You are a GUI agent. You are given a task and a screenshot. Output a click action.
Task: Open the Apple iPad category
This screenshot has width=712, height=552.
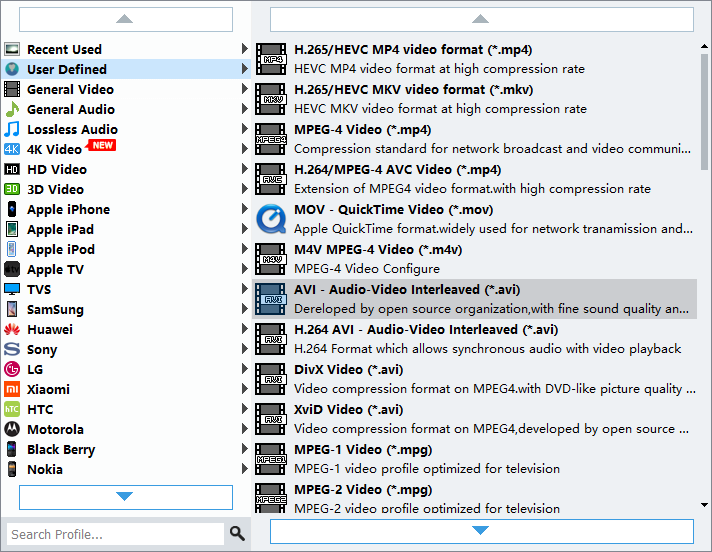(126, 229)
